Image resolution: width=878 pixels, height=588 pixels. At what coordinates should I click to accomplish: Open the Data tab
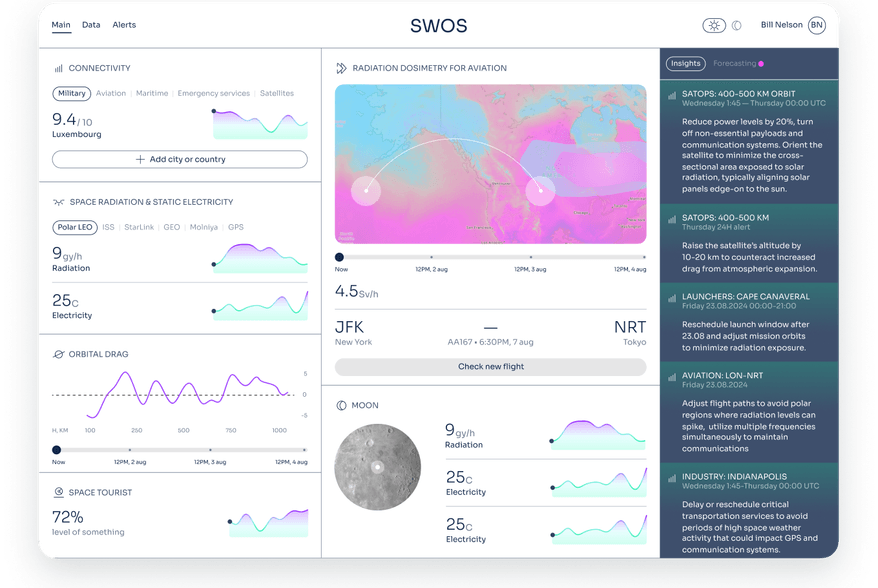pyautogui.click(x=91, y=24)
